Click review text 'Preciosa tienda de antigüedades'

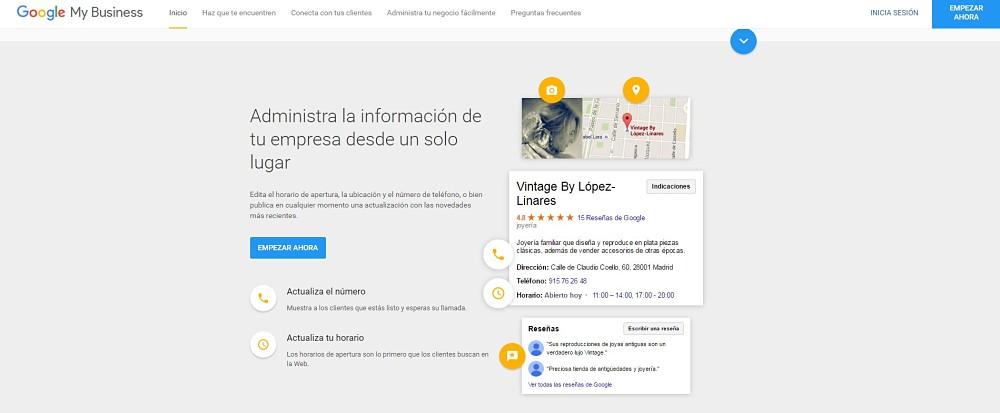(603, 369)
